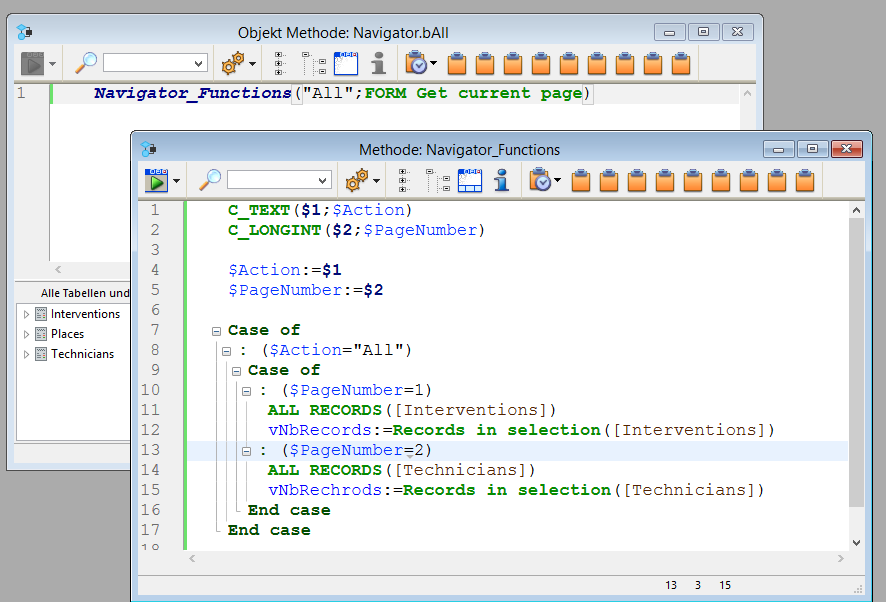886x602 pixels.
Task: Run the Navigator_Functions method with green play icon
Action: point(156,180)
